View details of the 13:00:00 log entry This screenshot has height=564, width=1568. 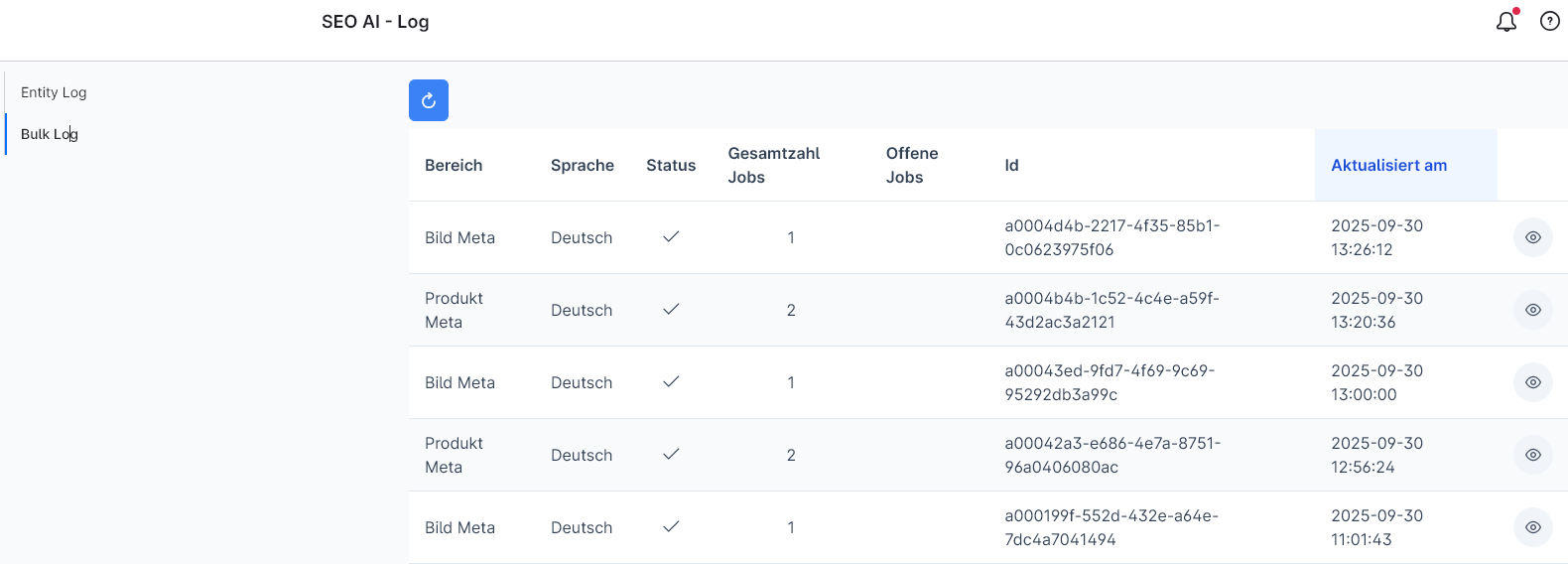(x=1532, y=382)
